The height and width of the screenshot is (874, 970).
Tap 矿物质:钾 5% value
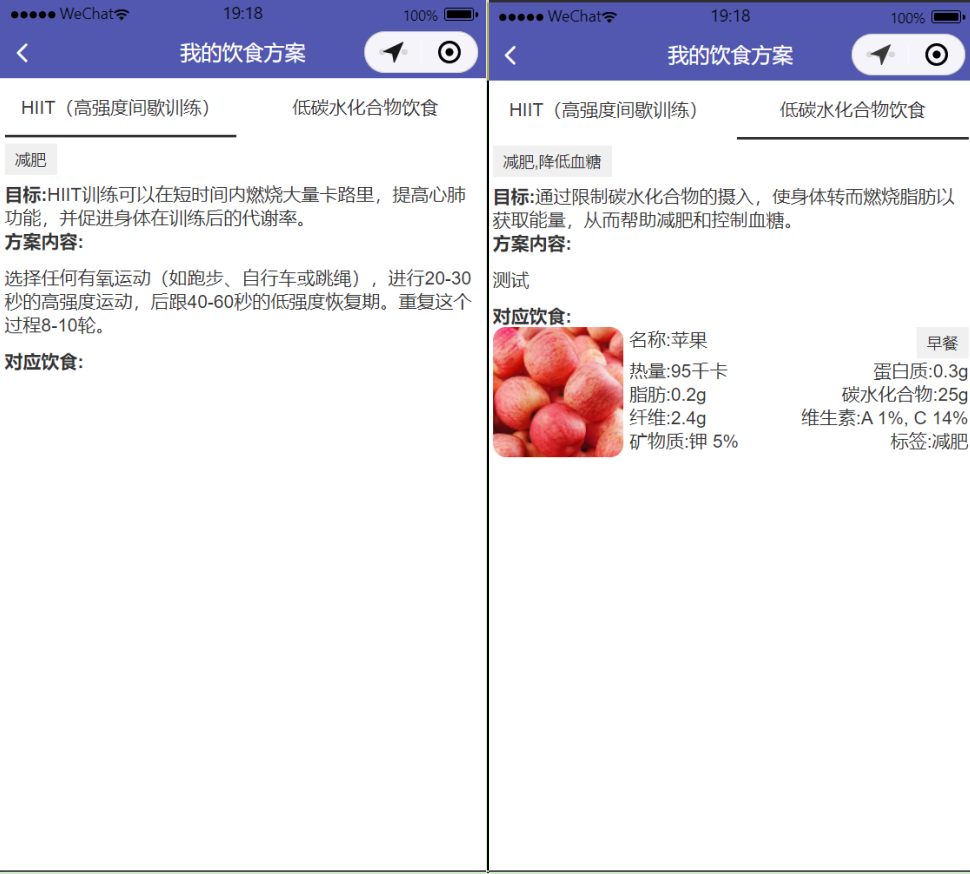pos(684,442)
